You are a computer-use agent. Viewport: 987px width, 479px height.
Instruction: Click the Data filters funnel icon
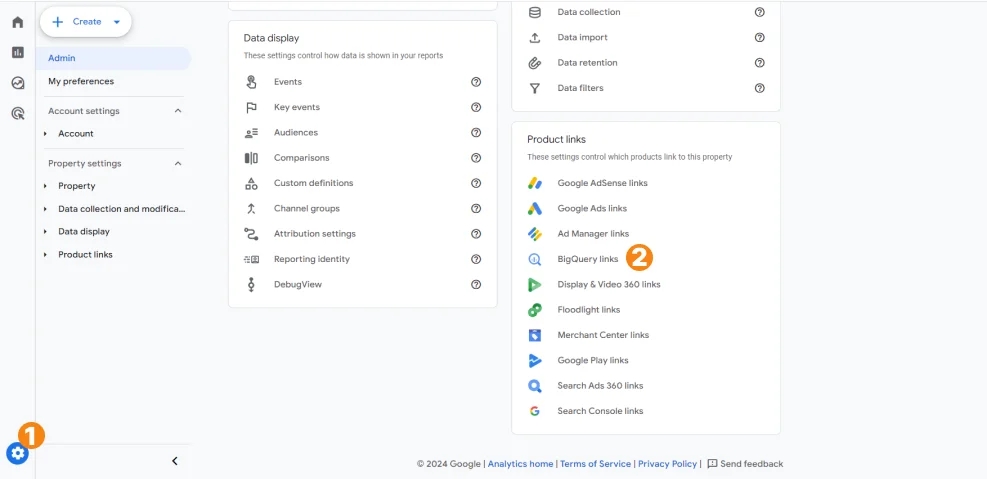coord(534,88)
